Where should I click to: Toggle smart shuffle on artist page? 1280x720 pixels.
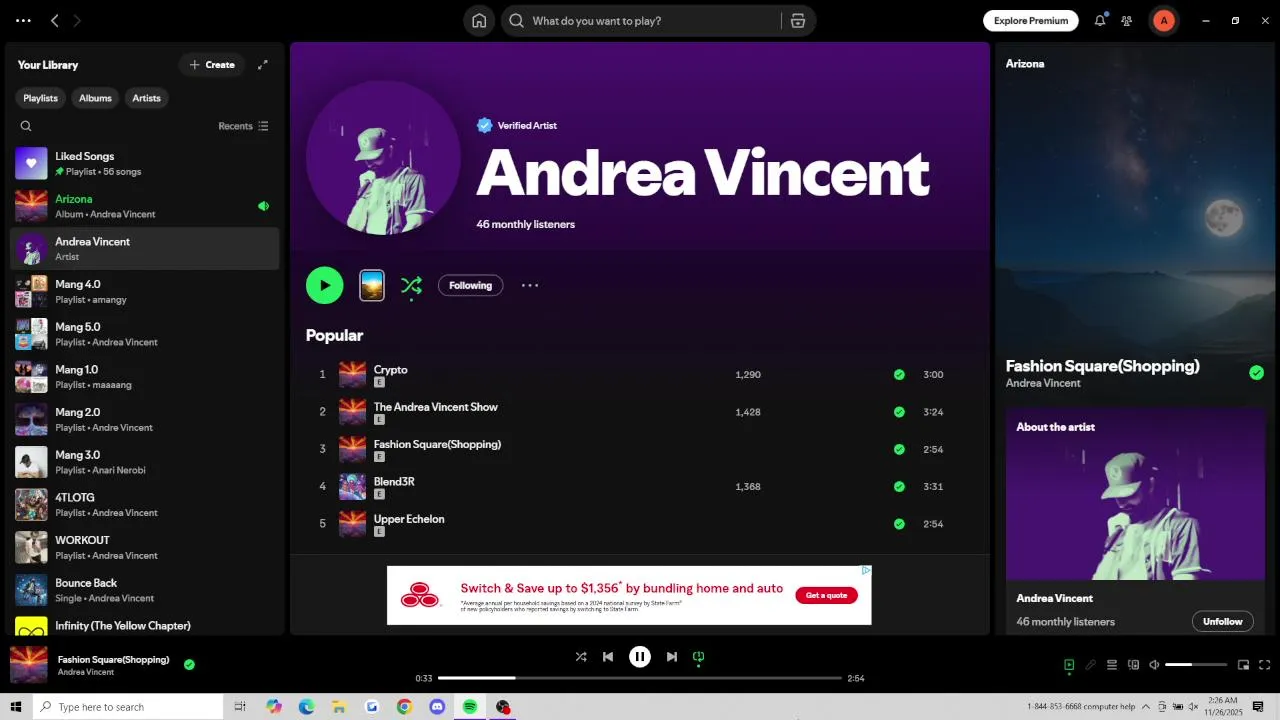[x=411, y=286]
